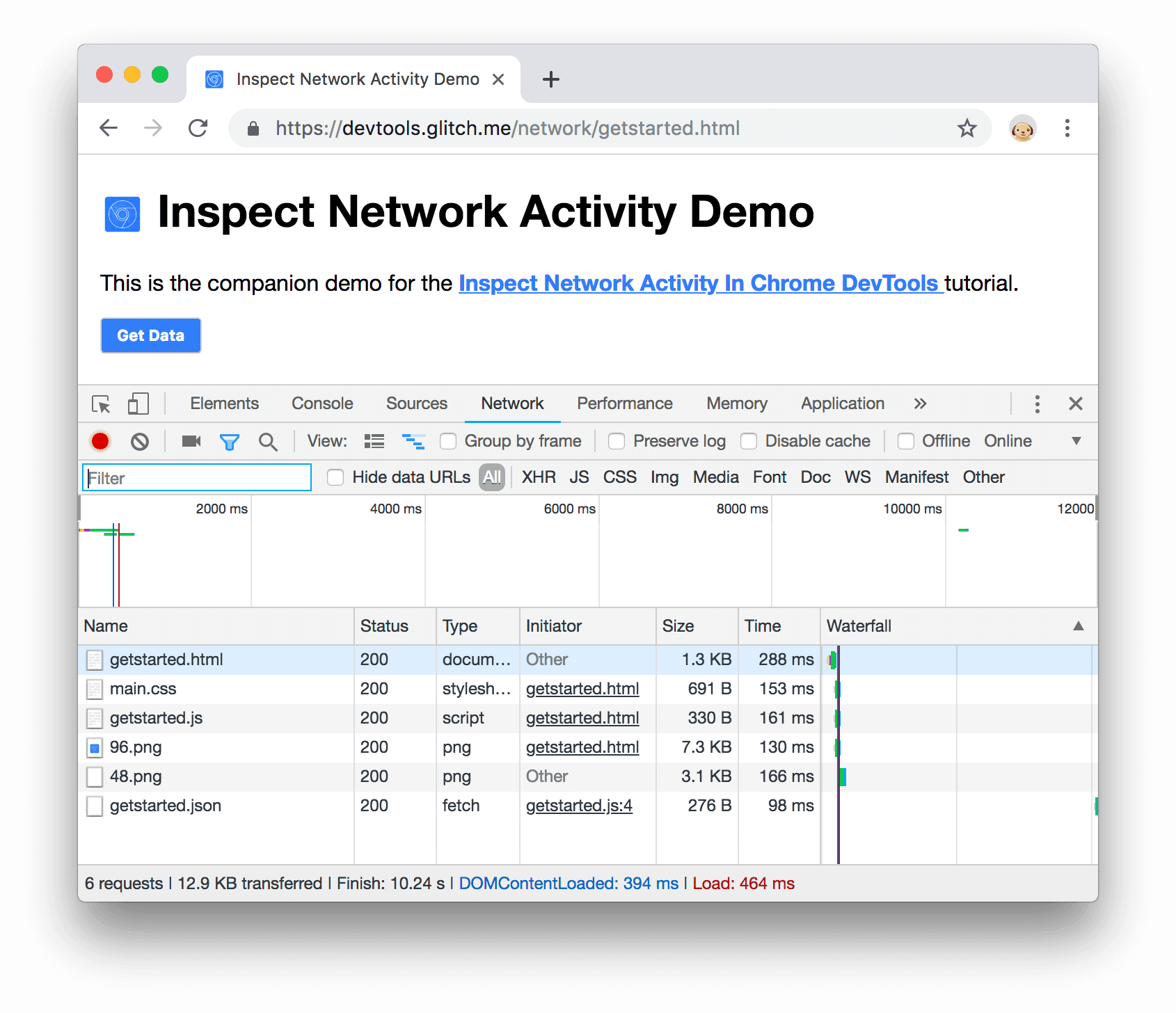This screenshot has height=1013, width=1176.
Task: Open the network throttling dropdown
Action: tap(1077, 441)
